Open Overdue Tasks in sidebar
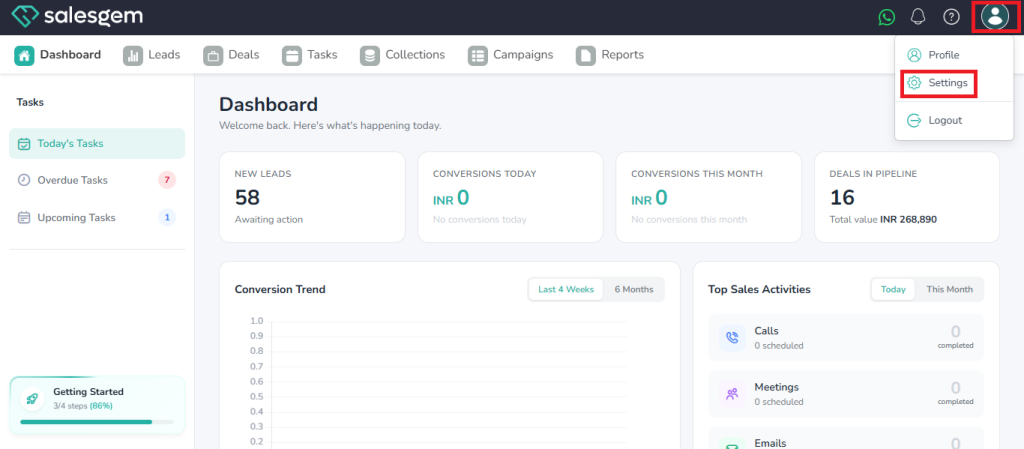Image resolution: width=1024 pixels, height=449 pixels. pos(97,180)
